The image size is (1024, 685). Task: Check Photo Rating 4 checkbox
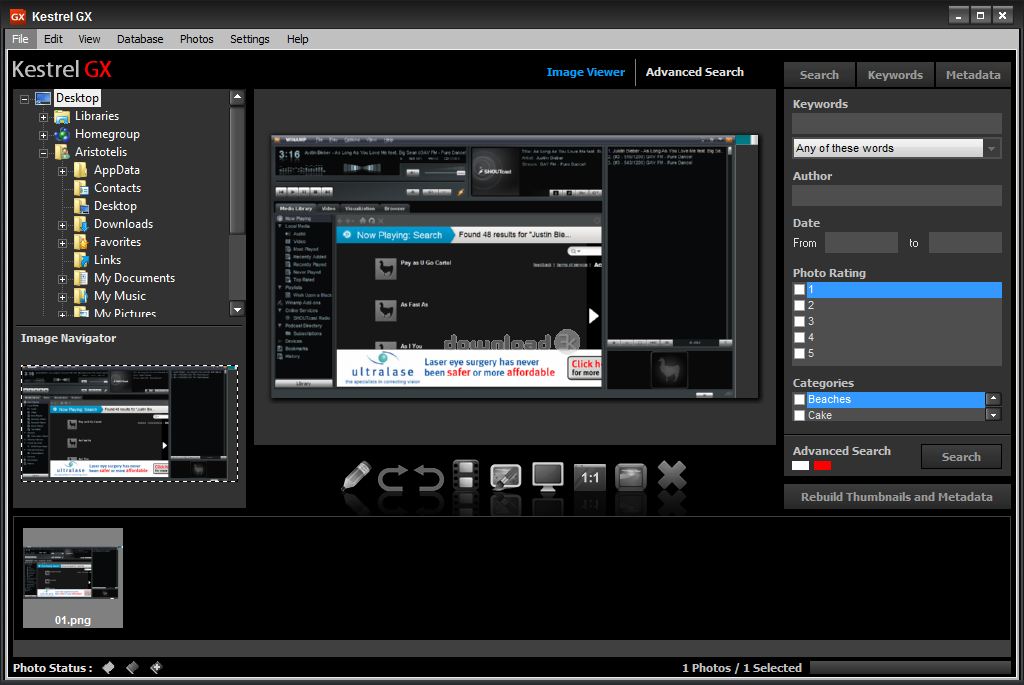(799, 337)
